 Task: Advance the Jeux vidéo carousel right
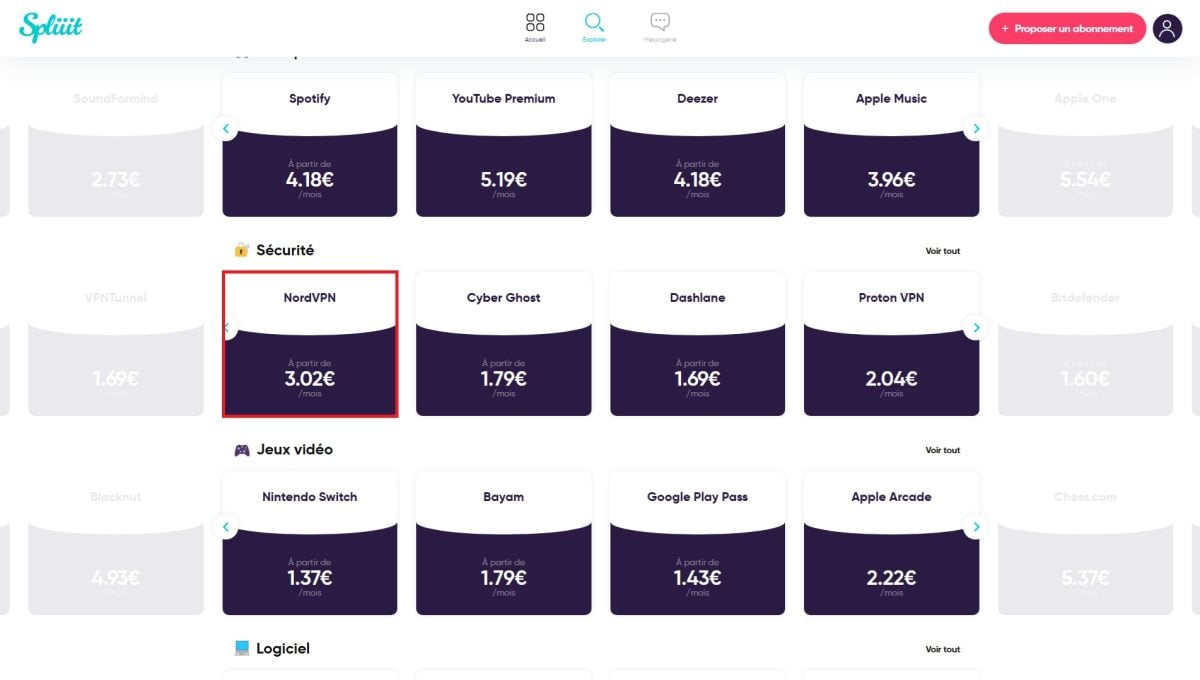(x=976, y=527)
